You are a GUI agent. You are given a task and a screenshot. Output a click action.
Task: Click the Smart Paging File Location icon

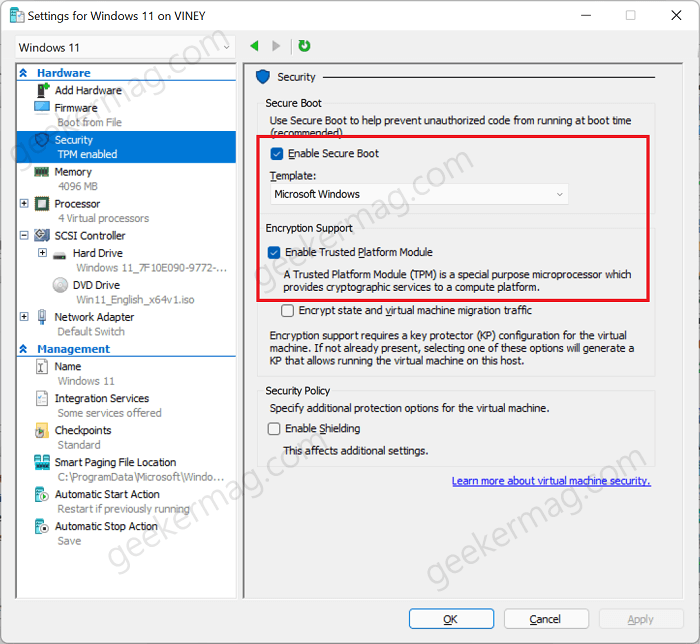(x=42, y=462)
